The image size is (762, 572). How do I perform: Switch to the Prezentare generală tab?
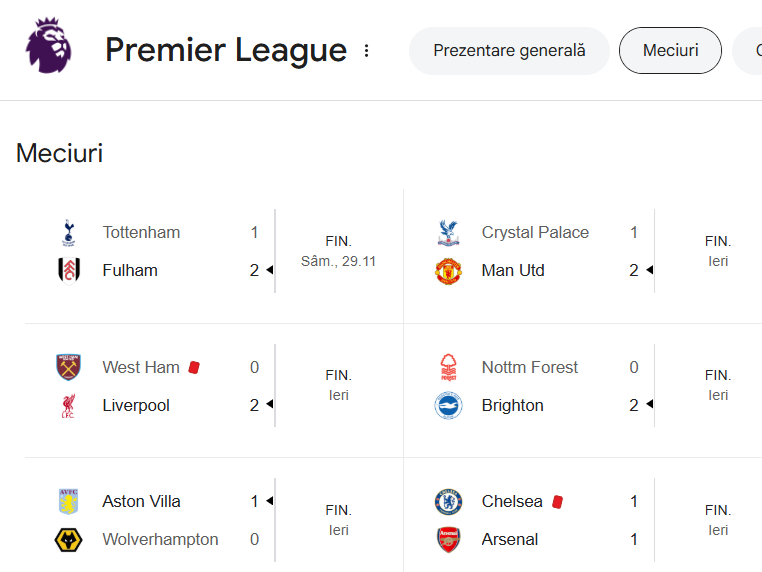(x=509, y=51)
